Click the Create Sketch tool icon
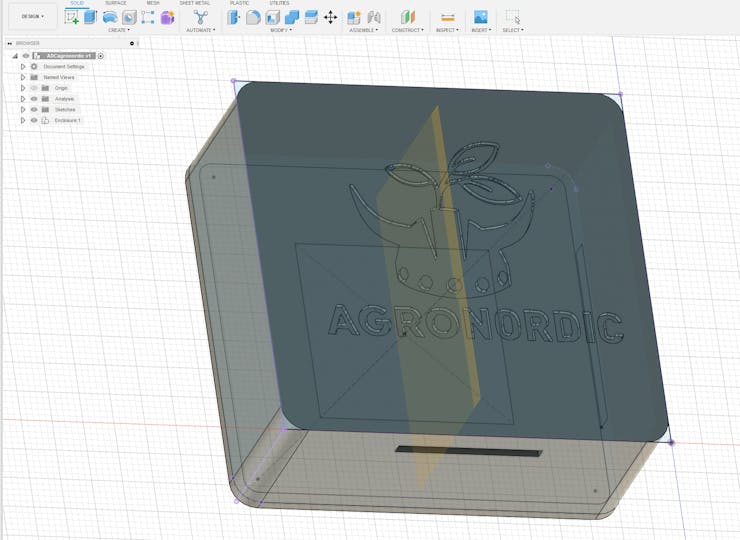Viewport: 740px width, 540px height. tap(72, 17)
